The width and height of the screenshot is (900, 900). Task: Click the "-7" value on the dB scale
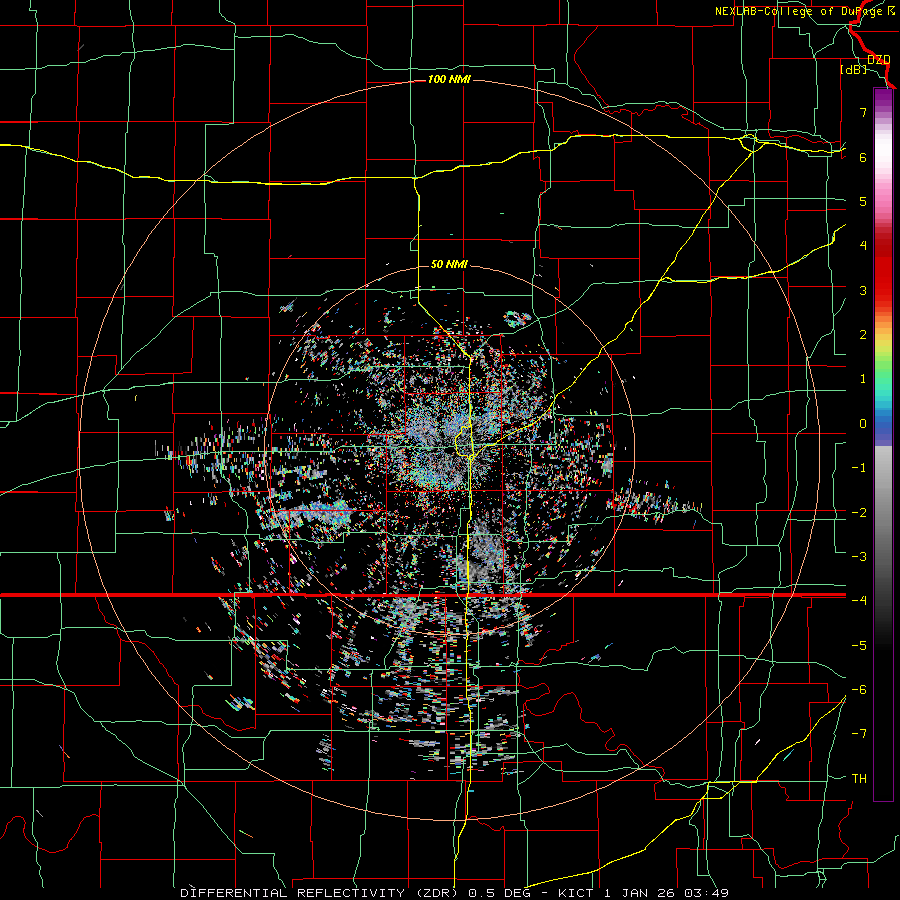(859, 734)
